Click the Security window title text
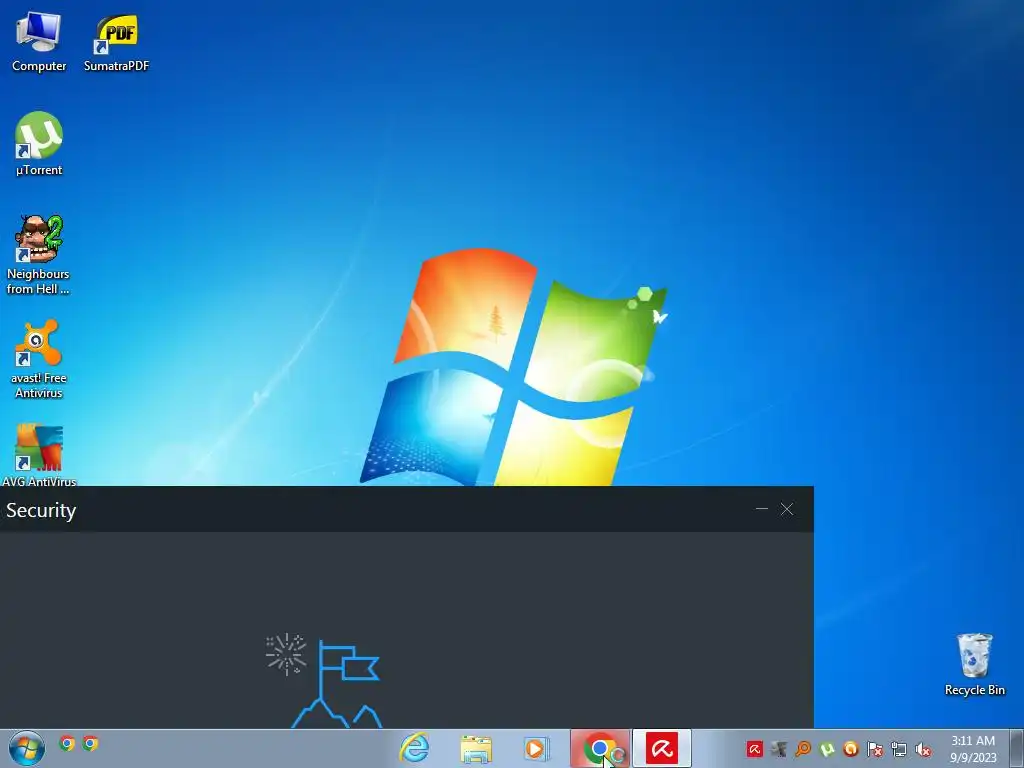This screenshot has width=1024, height=768. (x=41, y=510)
